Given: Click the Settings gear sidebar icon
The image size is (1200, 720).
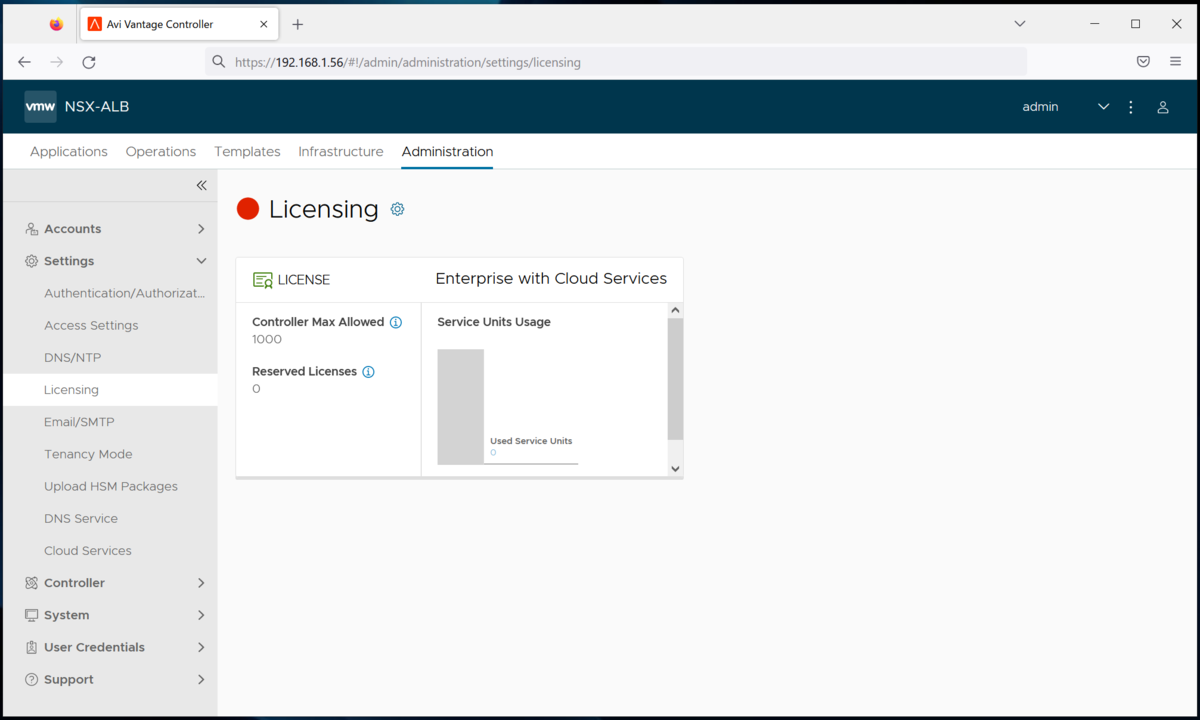Looking at the screenshot, I should click(x=32, y=261).
